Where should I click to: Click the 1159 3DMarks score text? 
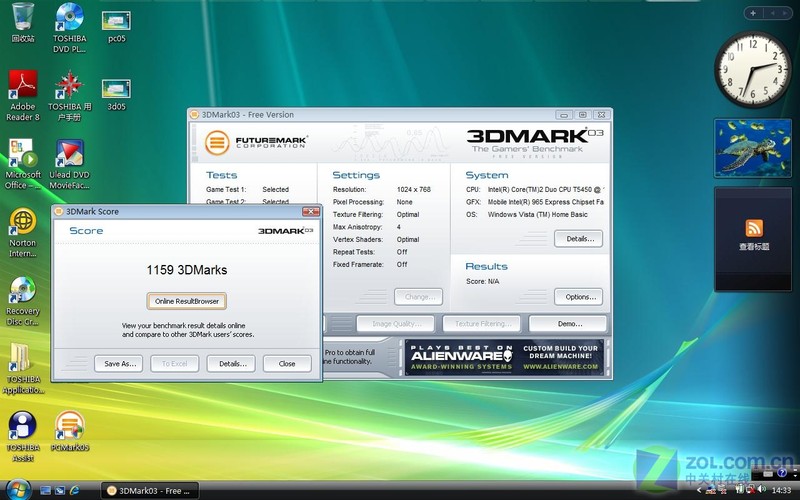pyautogui.click(x=187, y=270)
